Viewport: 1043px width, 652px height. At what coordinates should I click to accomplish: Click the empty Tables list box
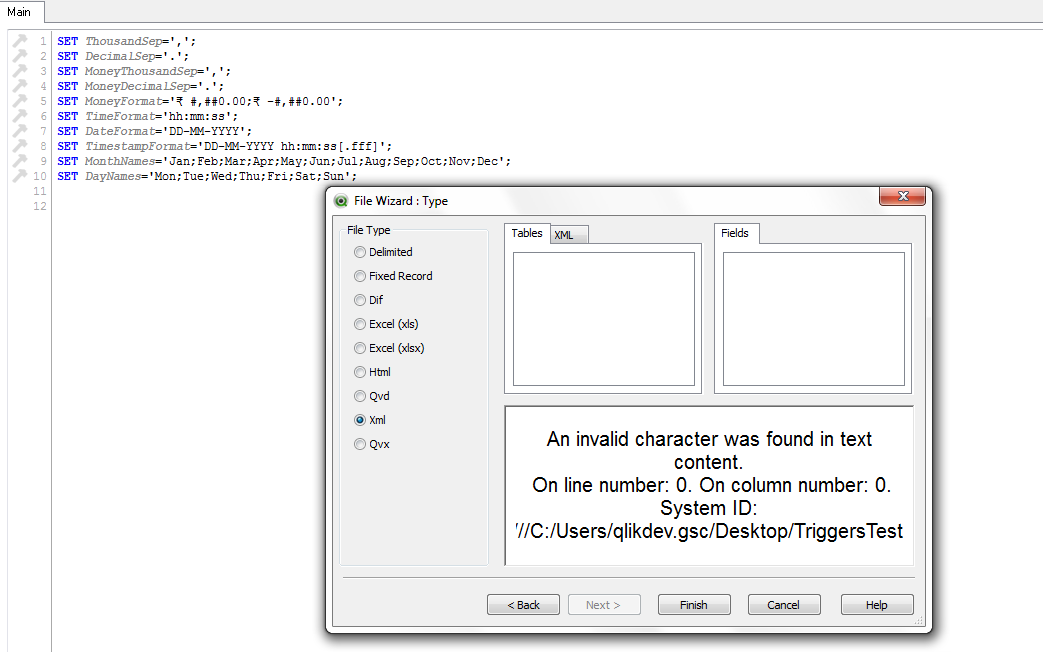point(603,318)
